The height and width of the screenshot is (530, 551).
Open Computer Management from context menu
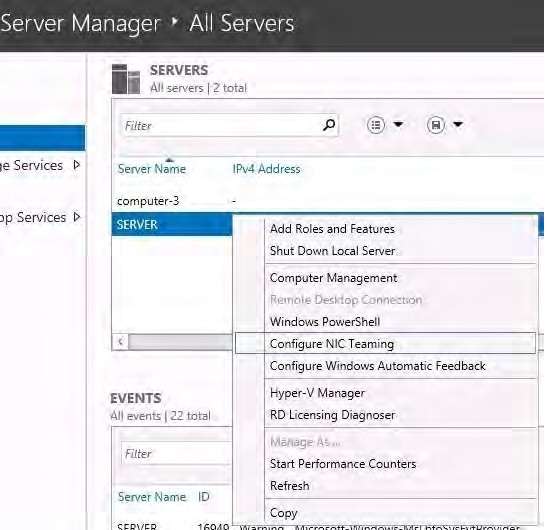point(333,278)
